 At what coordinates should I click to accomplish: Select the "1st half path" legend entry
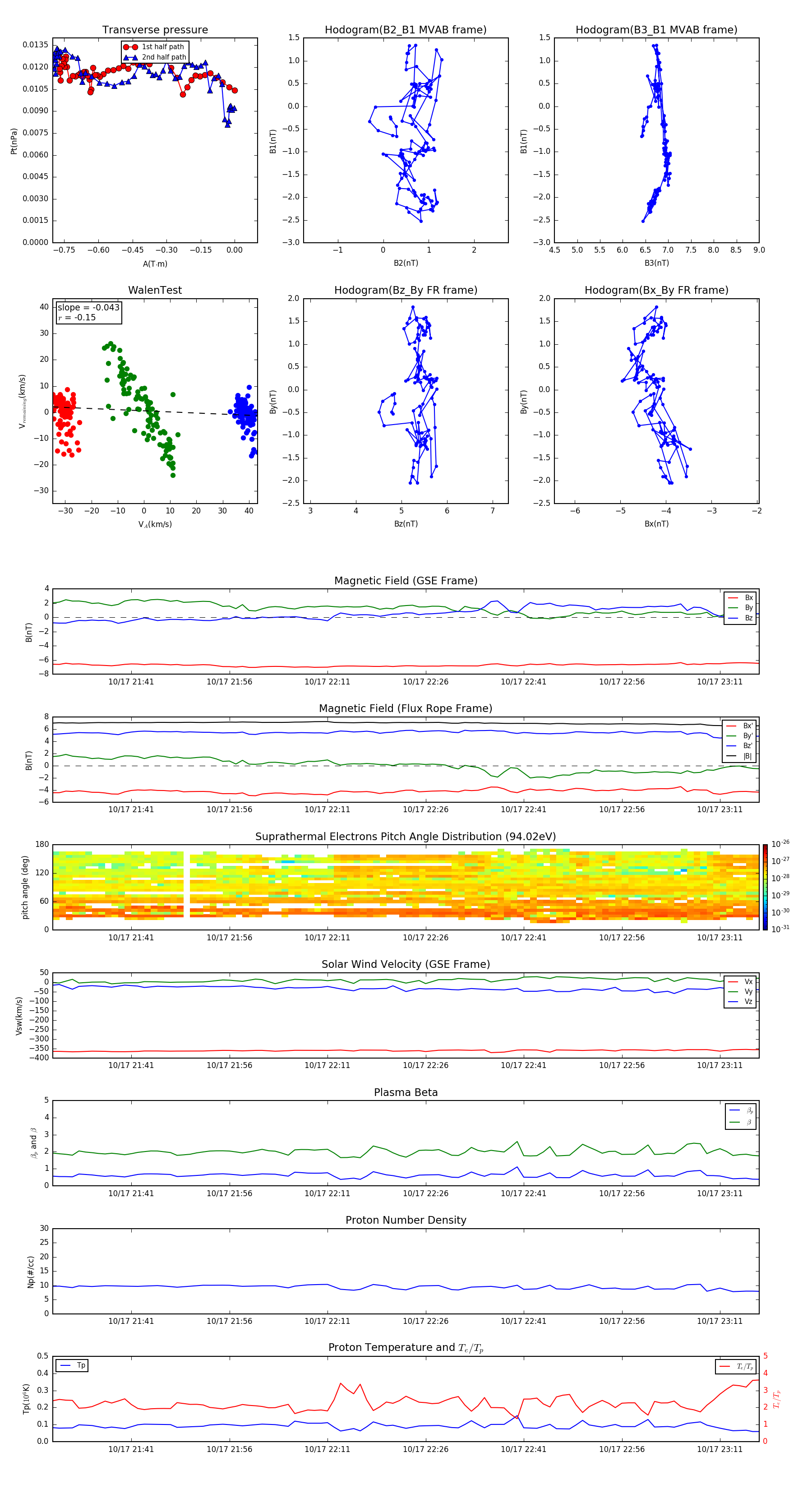pyautogui.click(x=154, y=47)
